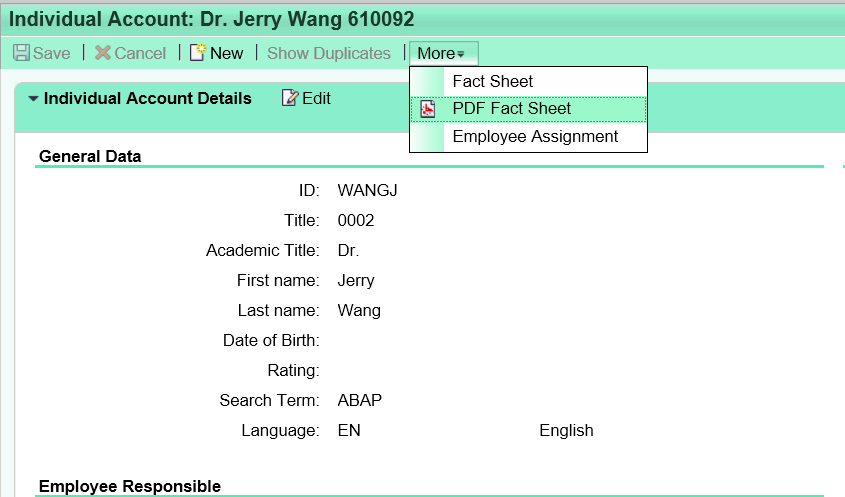Screen dimensions: 845x497
Task: Click the First name value Jerry
Action: (356, 281)
